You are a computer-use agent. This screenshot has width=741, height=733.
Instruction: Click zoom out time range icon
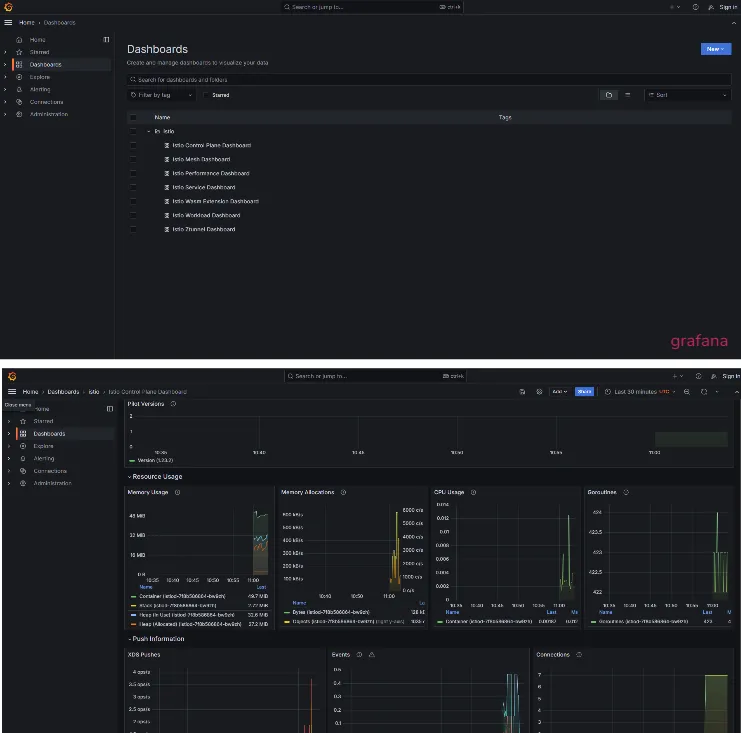[687, 392]
